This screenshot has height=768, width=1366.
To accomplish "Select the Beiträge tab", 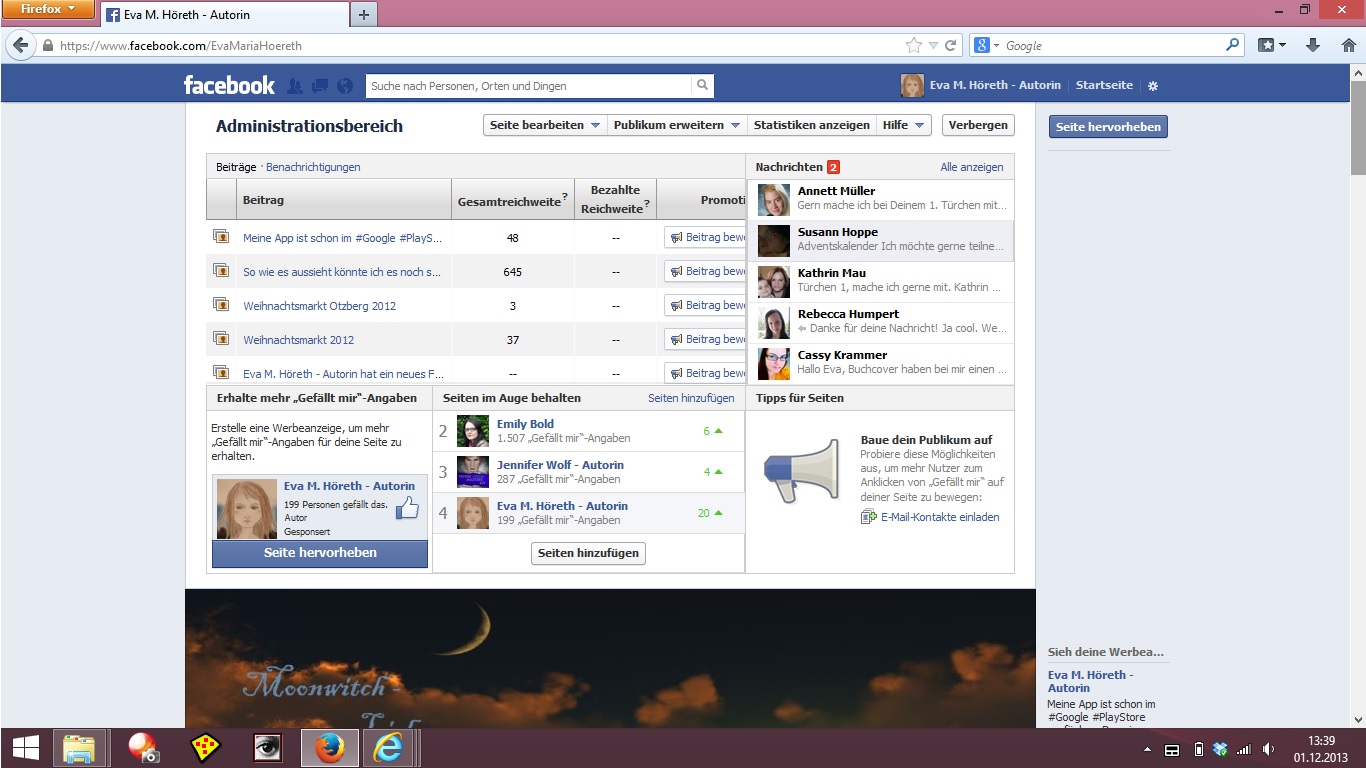I will click(x=236, y=167).
